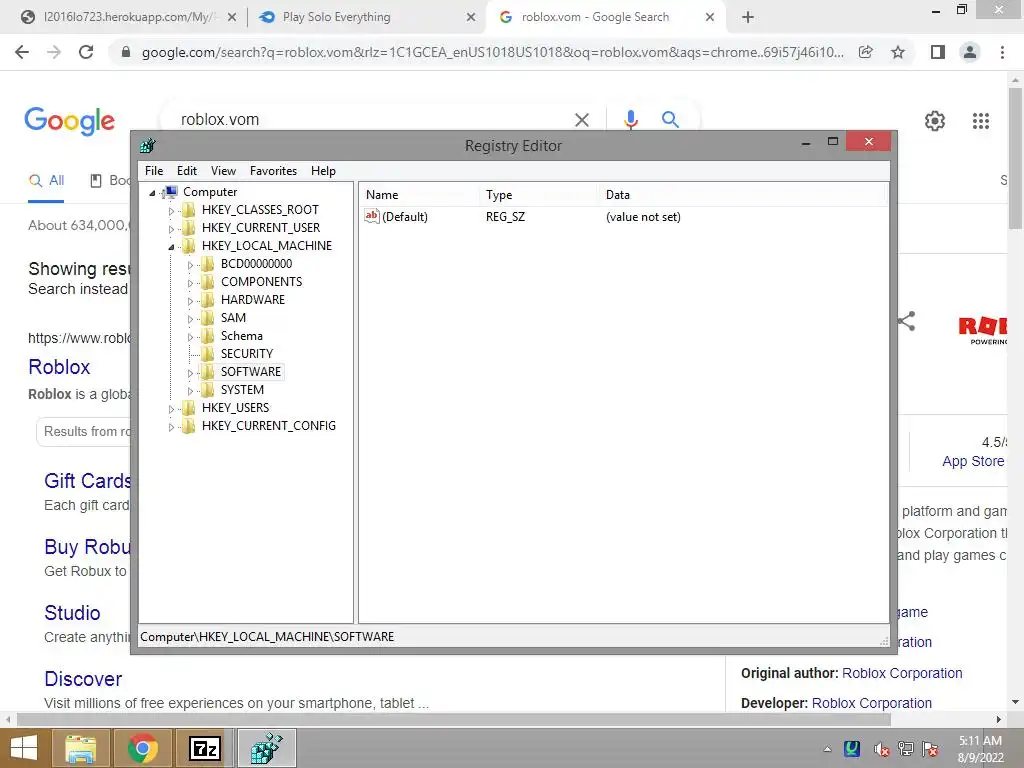Go back in Chrome
This screenshot has width=1024, height=768.
[22, 52]
